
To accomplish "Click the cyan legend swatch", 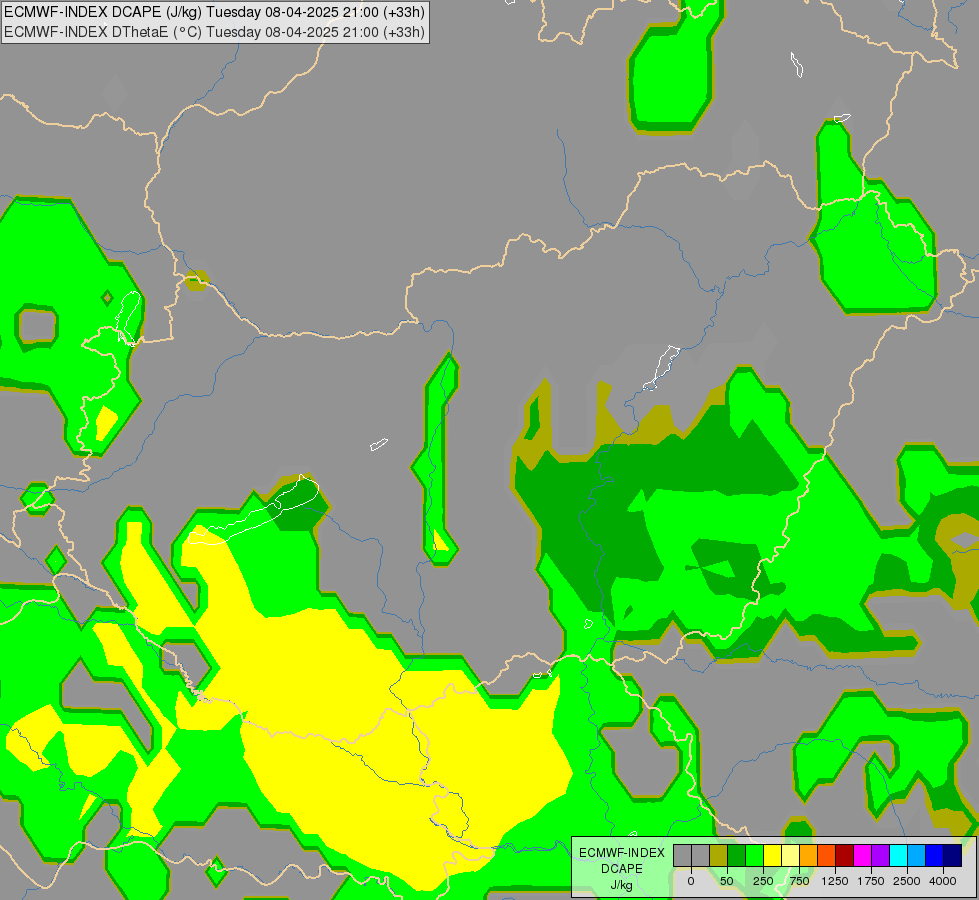I will click(x=898, y=855).
